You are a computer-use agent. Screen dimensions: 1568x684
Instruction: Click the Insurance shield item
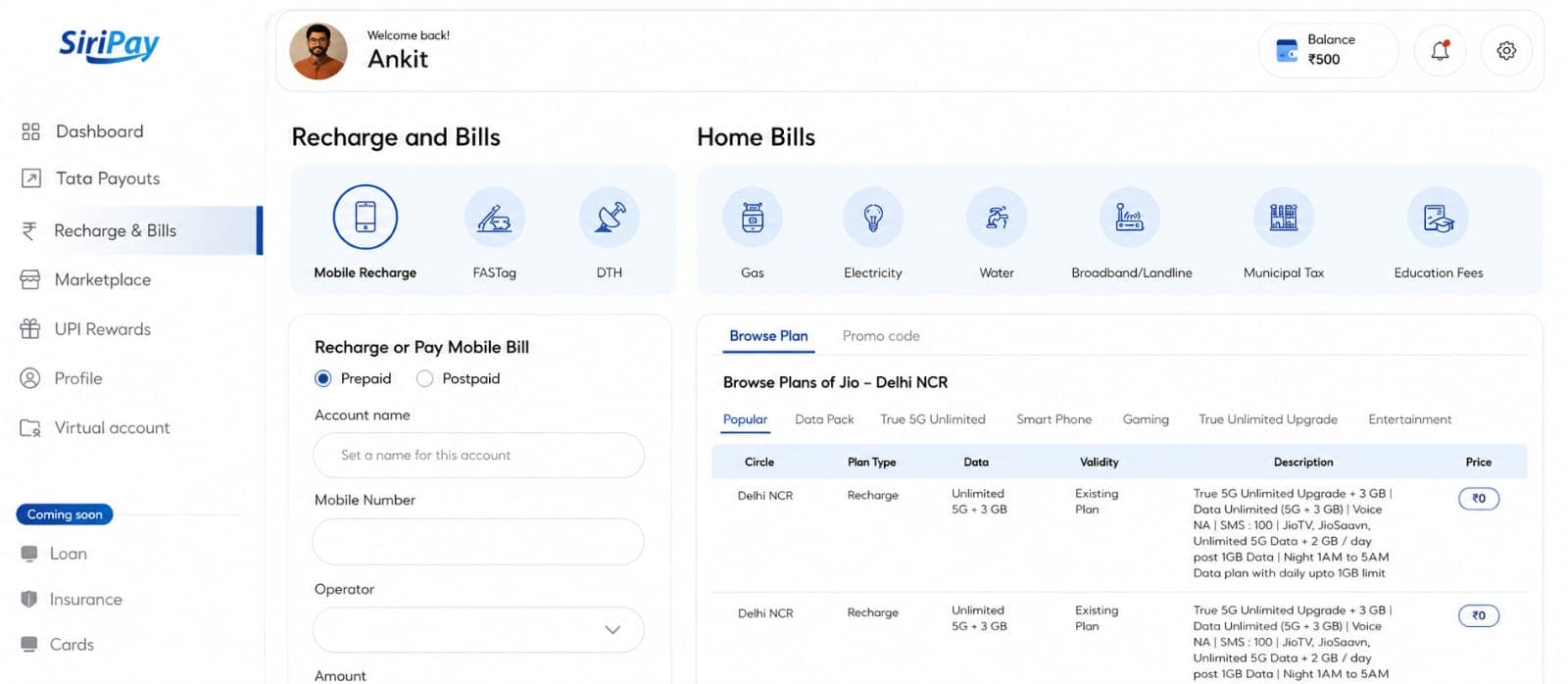coord(72,599)
